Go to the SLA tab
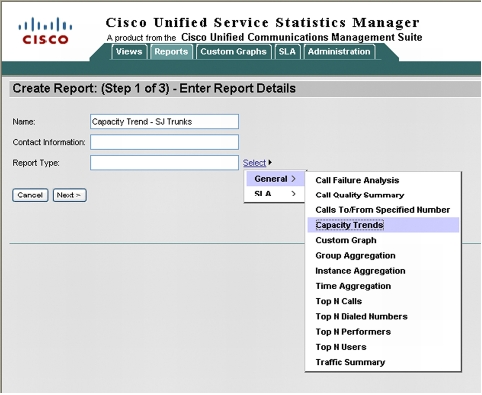 point(287,52)
